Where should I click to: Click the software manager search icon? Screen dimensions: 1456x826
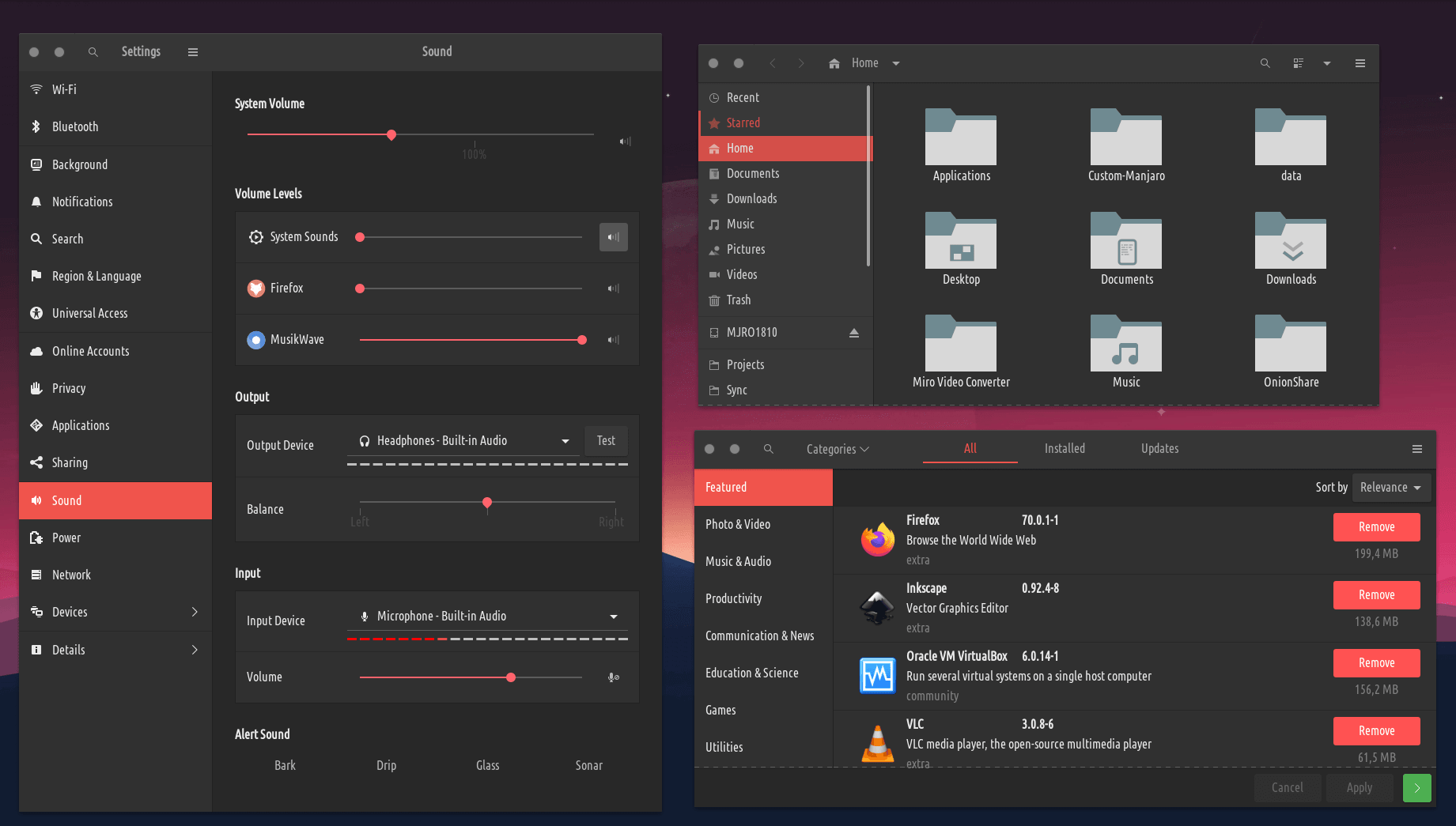(x=768, y=449)
